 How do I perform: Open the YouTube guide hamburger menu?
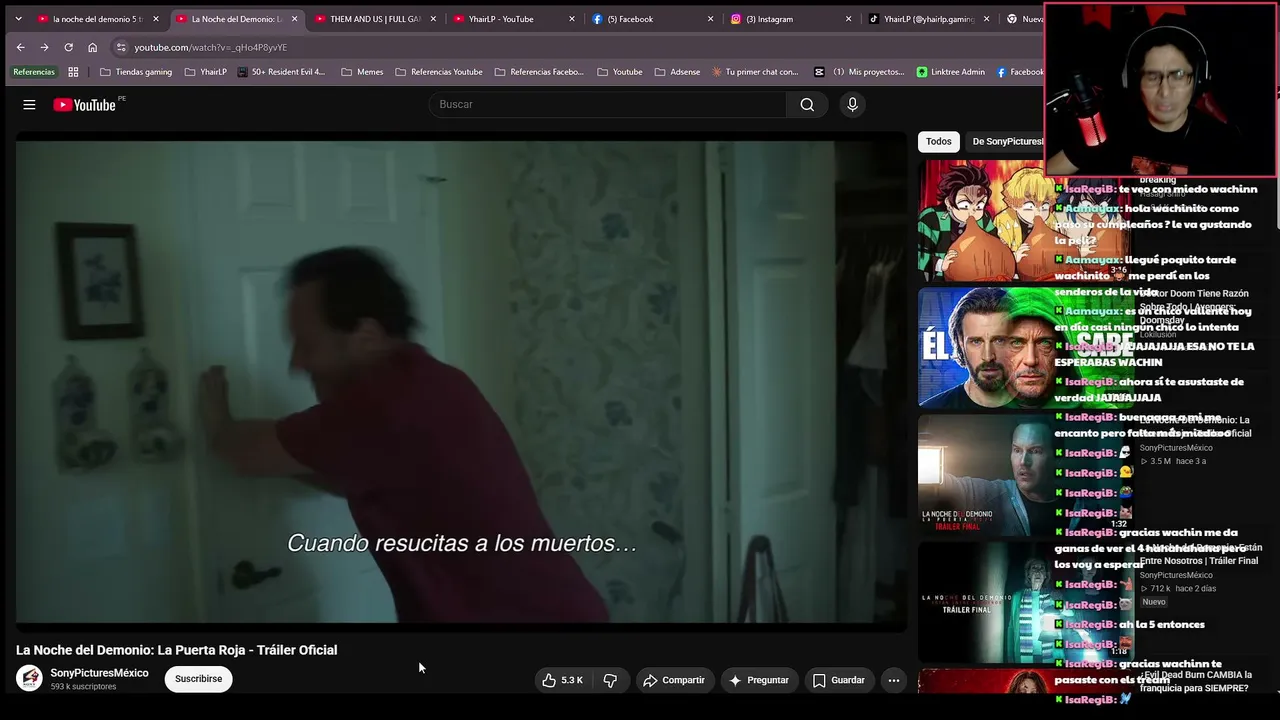(29, 105)
